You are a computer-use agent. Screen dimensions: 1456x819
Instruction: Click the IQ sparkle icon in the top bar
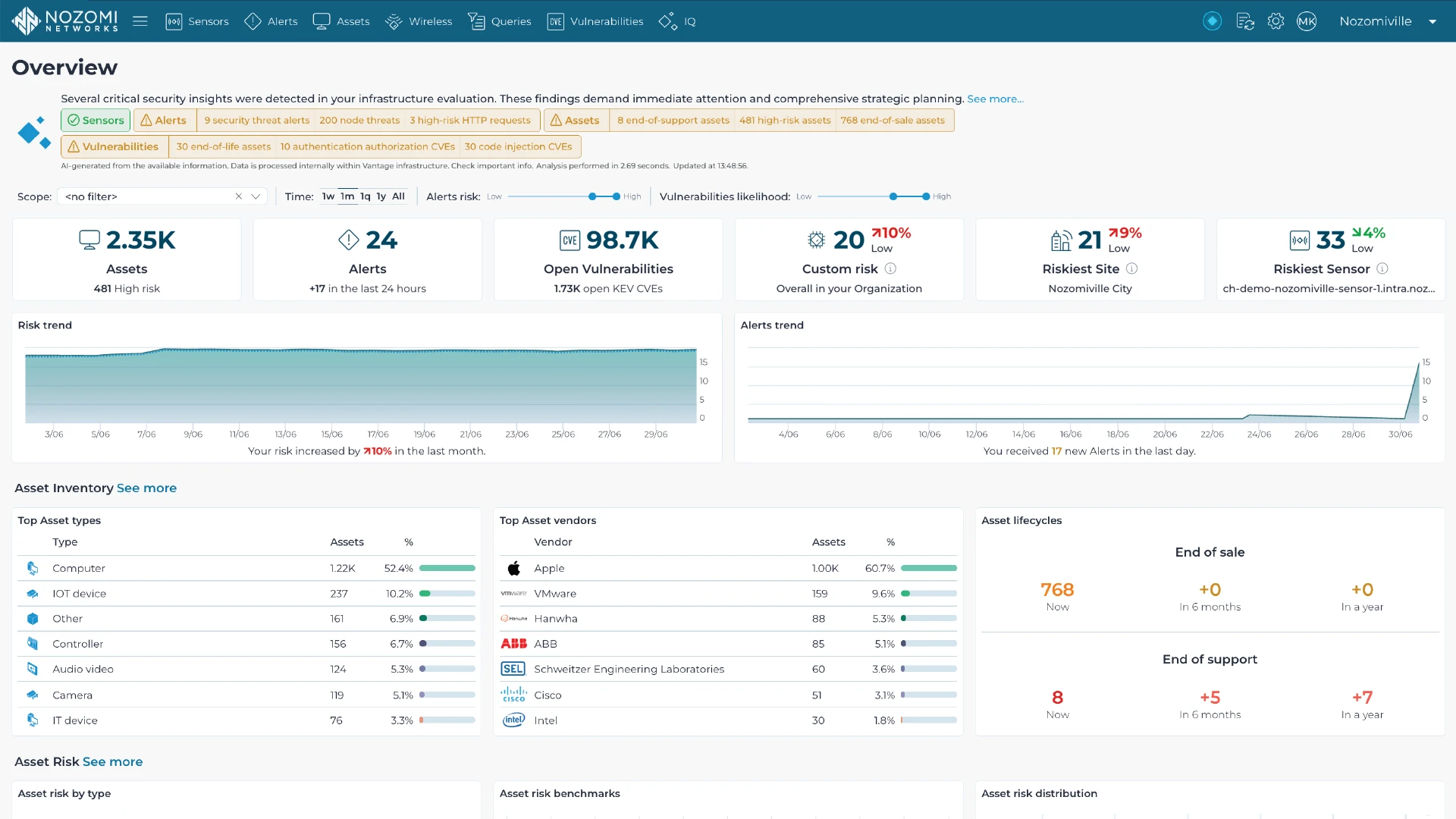[668, 21]
